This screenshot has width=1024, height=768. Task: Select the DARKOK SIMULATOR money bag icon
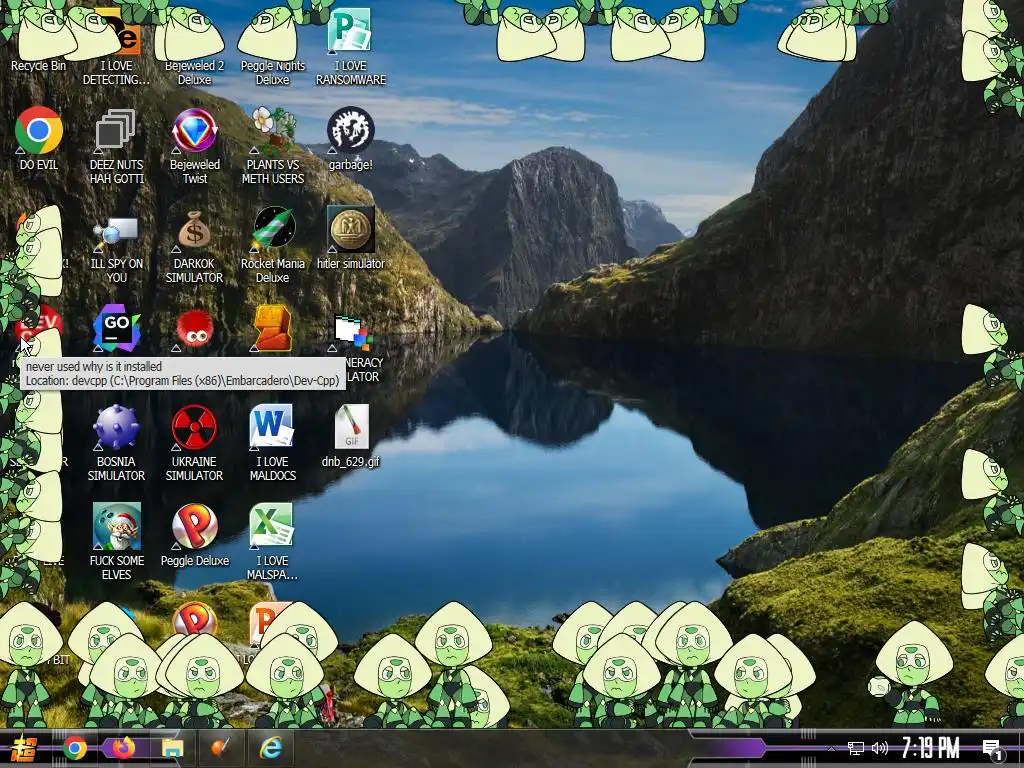pyautogui.click(x=195, y=245)
